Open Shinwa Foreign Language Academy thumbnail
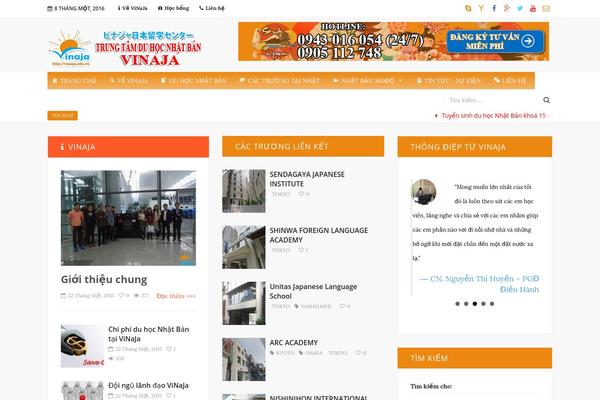The width and height of the screenshot is (600, 400). 244,247
